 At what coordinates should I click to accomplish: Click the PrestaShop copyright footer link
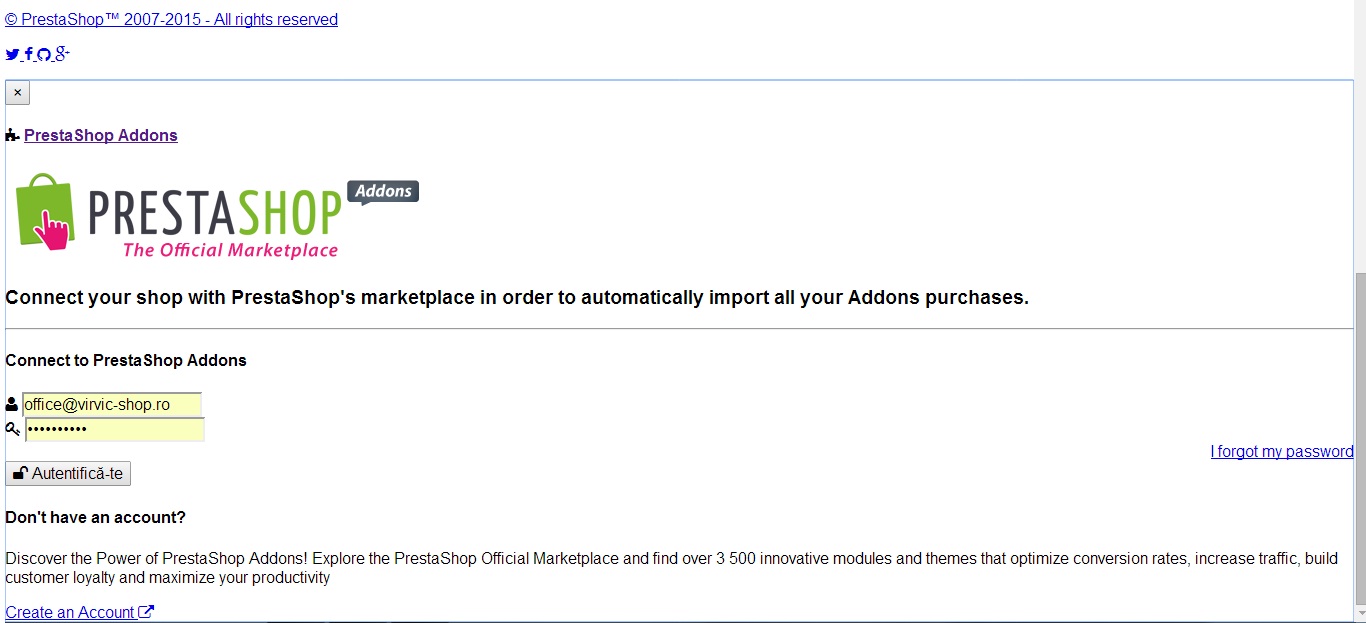tap(171, 20)
